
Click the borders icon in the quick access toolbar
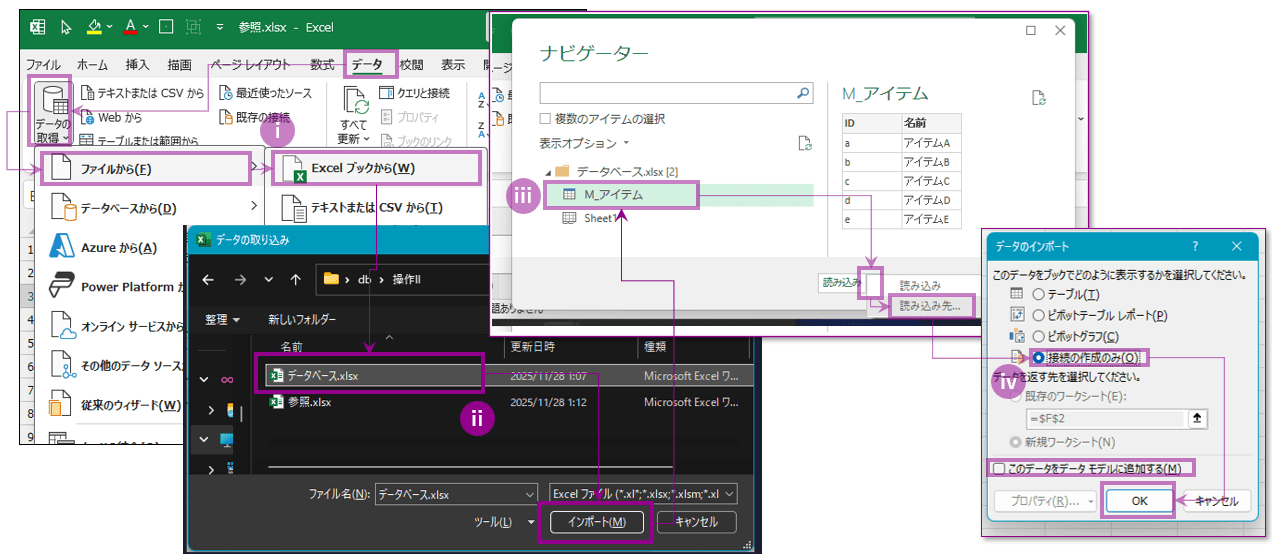[x=166, y=27]
